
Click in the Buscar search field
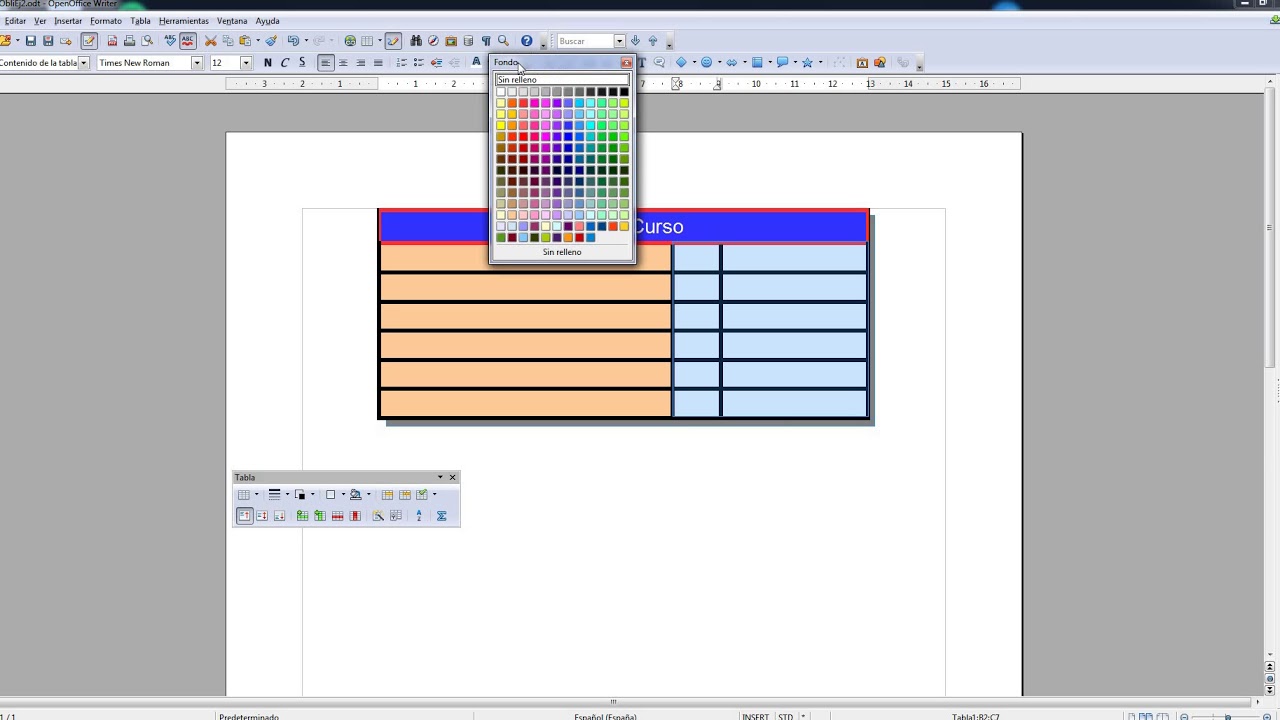tap(585, 41)
